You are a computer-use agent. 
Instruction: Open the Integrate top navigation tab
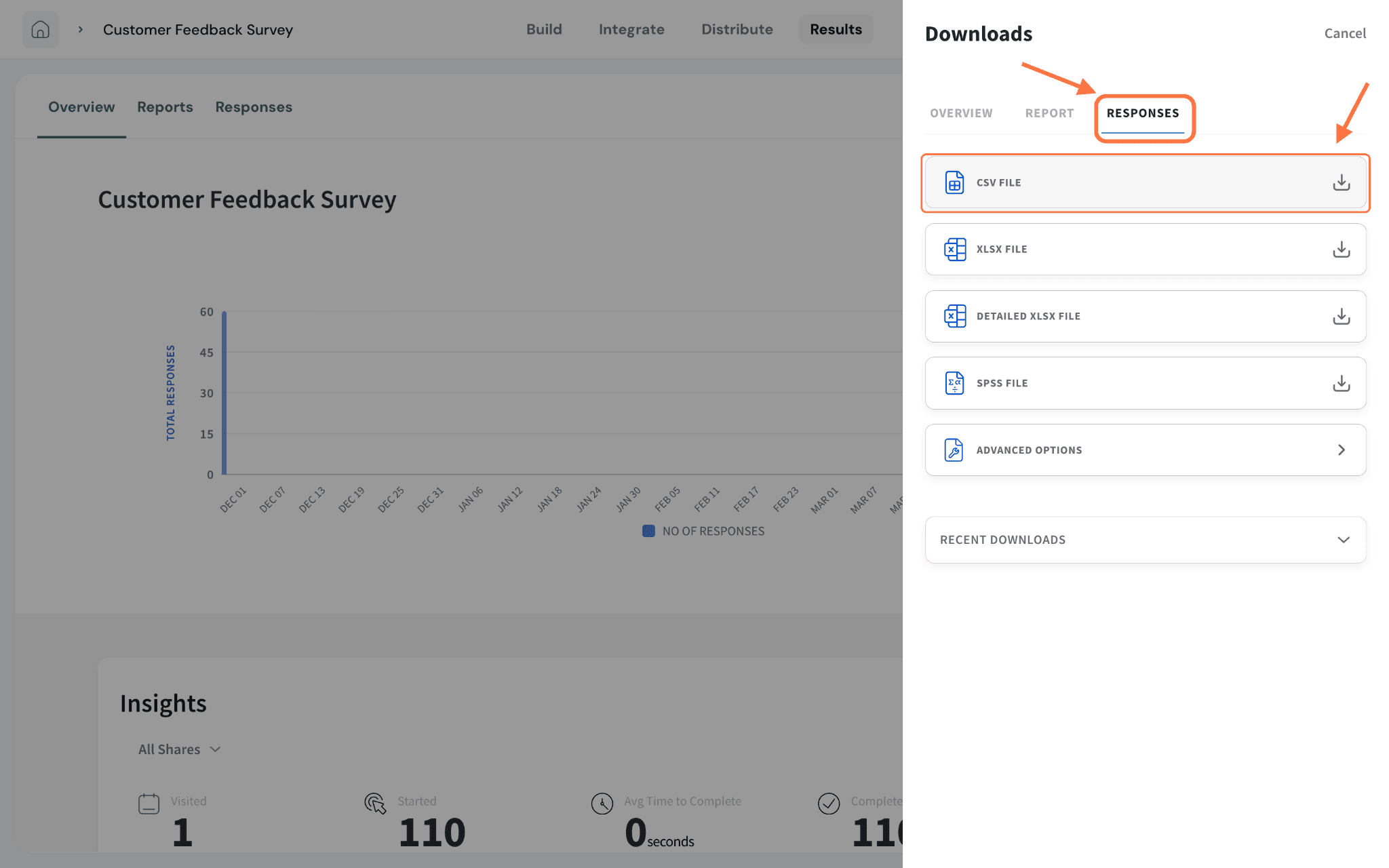tap(631, 30)
